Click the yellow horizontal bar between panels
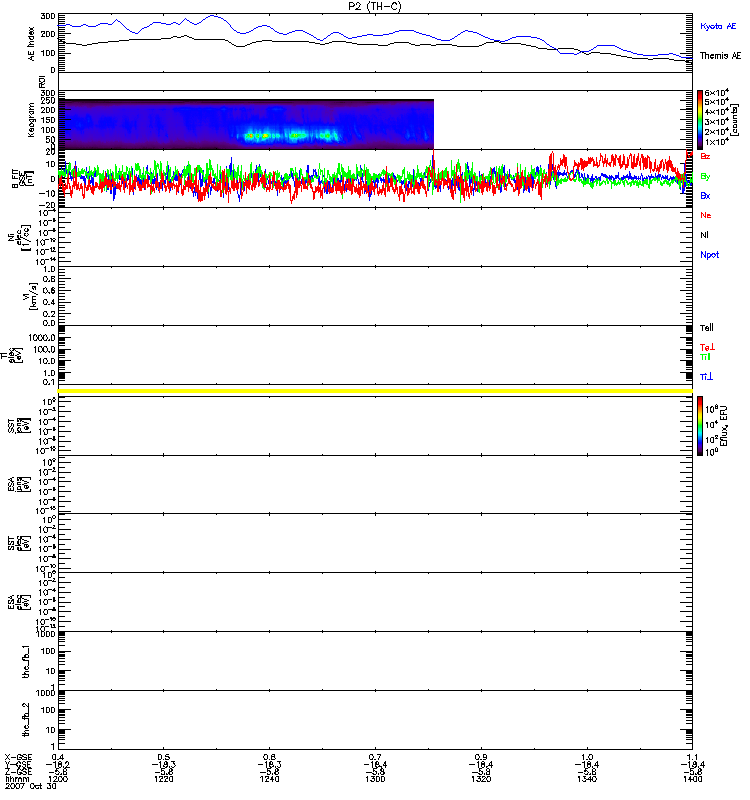Image resolution: width=750 pixels, height=800 pixels. [x=375, y=391]
